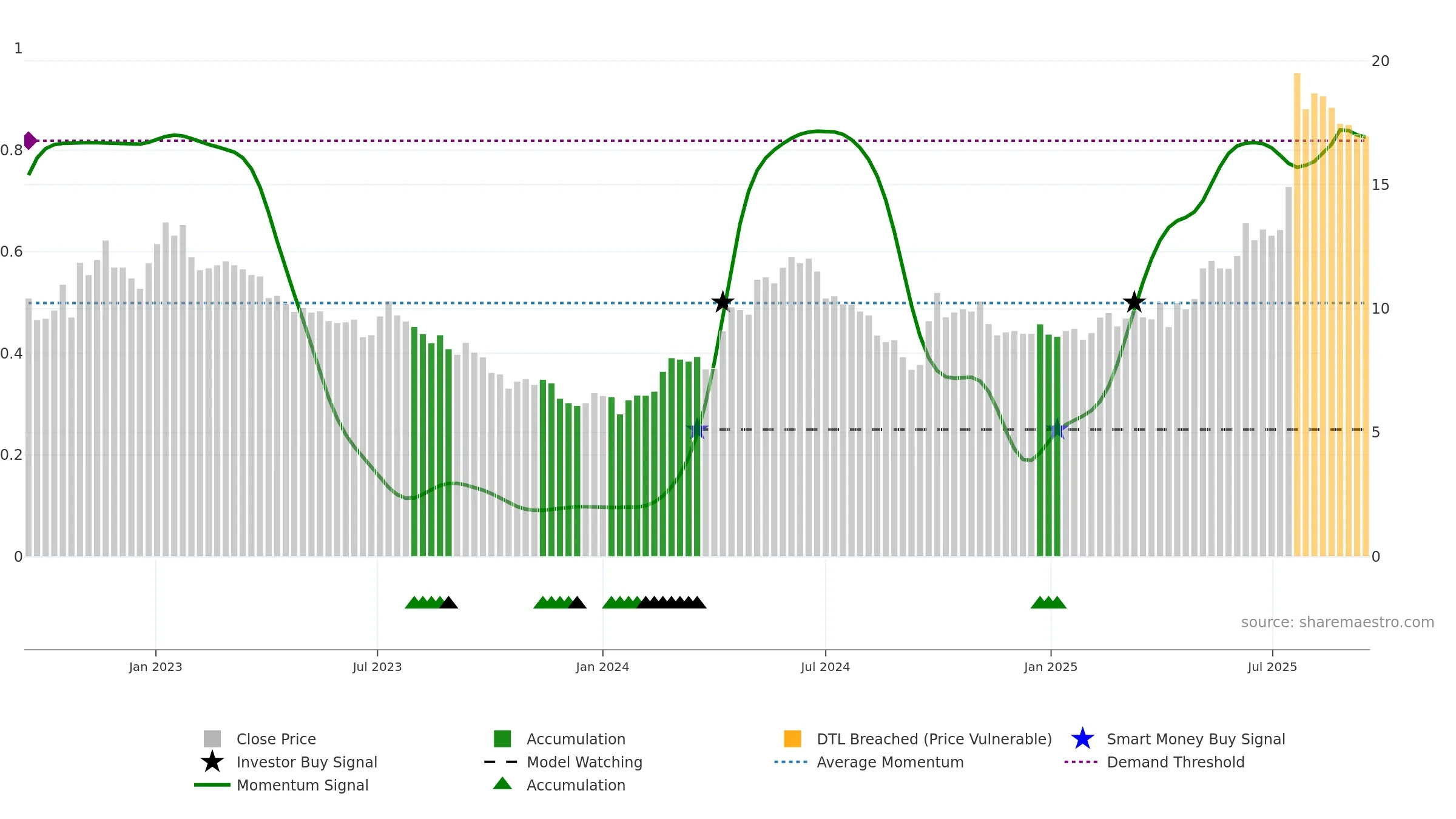Click the Jul 2025 axis label
This screenshot has width=1456, height=819.
point(1272,667)
